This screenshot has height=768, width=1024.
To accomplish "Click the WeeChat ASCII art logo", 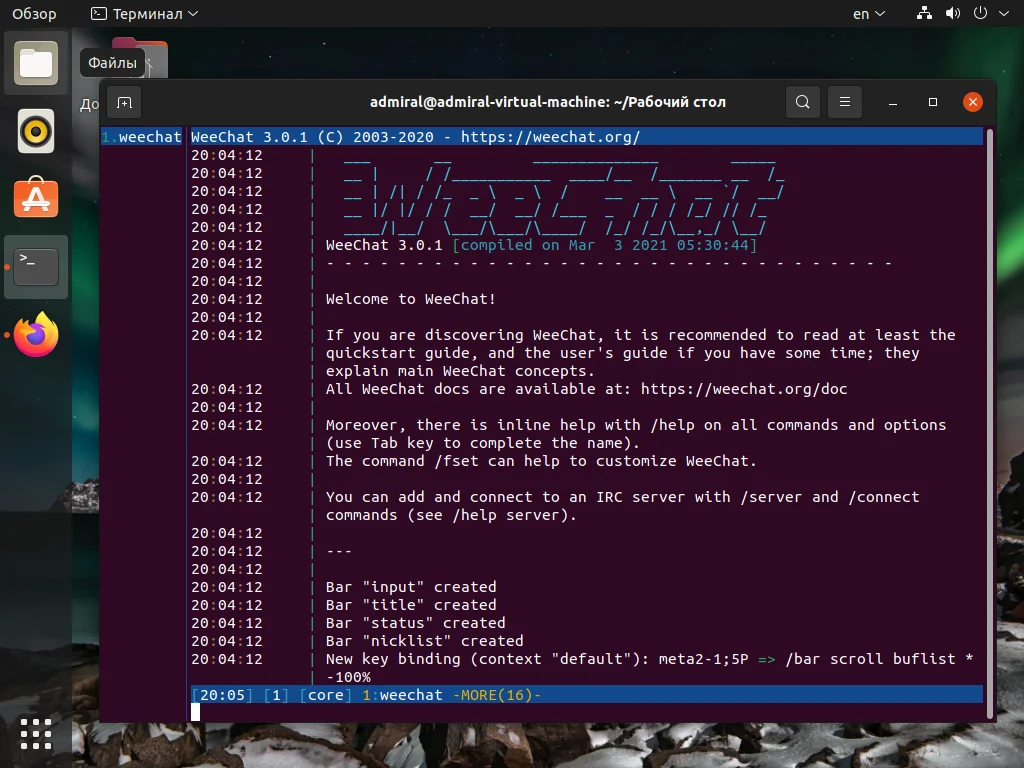I will click(563, 195).
